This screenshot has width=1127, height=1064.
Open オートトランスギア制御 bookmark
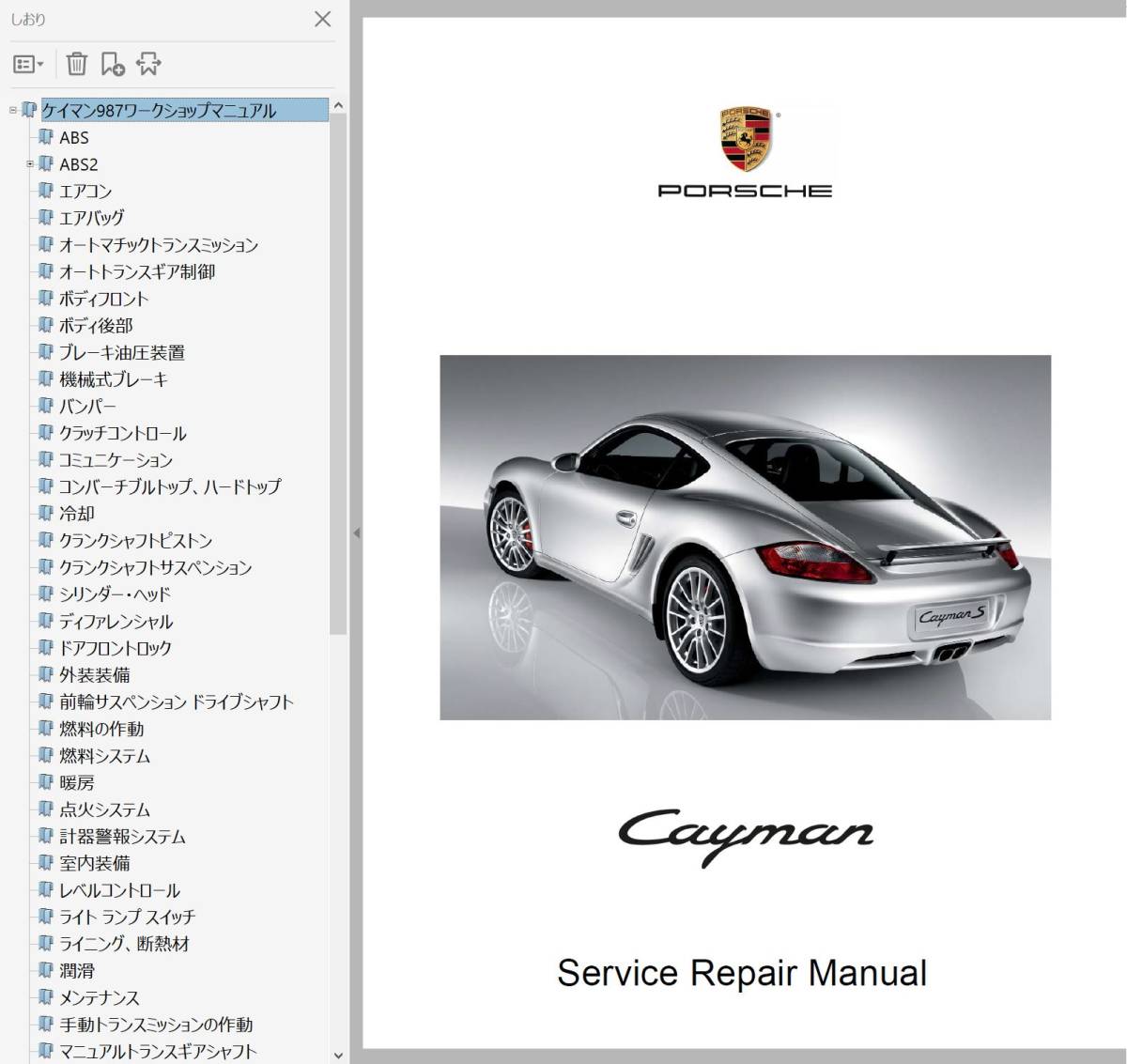137,272
